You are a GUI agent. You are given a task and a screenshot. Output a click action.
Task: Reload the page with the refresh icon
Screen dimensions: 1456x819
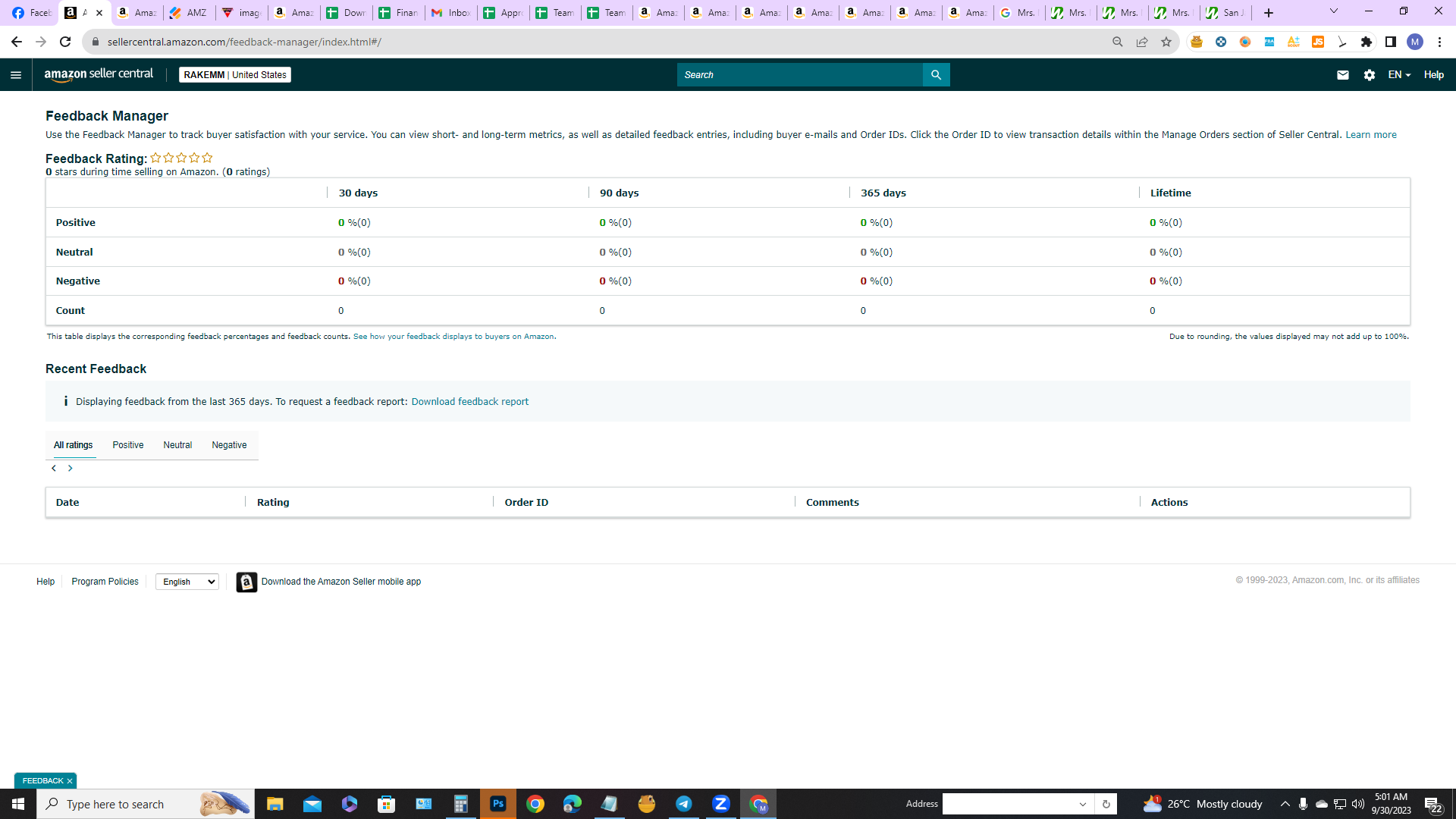coord(65,42)
